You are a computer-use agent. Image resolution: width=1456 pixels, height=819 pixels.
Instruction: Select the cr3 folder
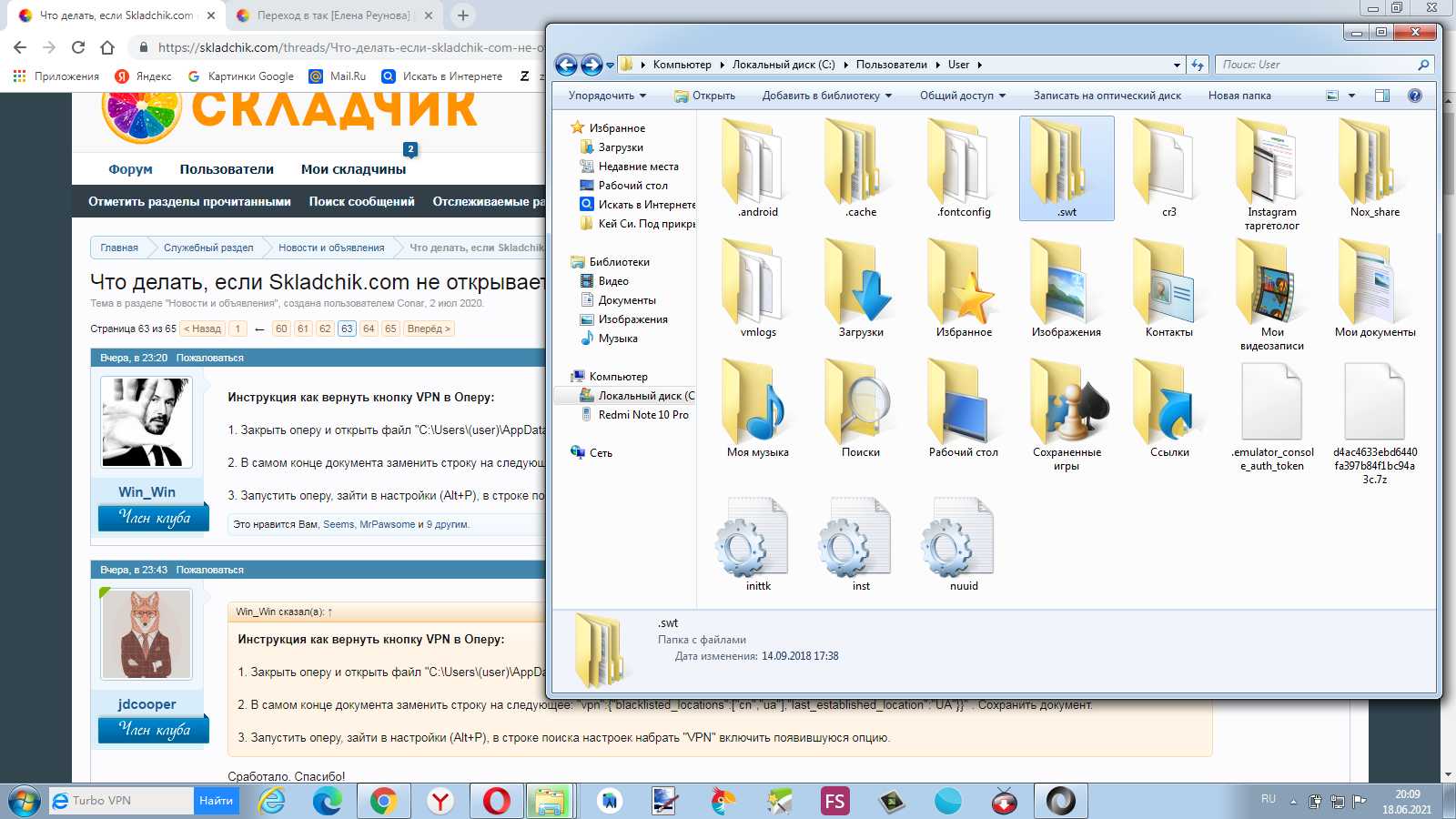click(1169, 168)
